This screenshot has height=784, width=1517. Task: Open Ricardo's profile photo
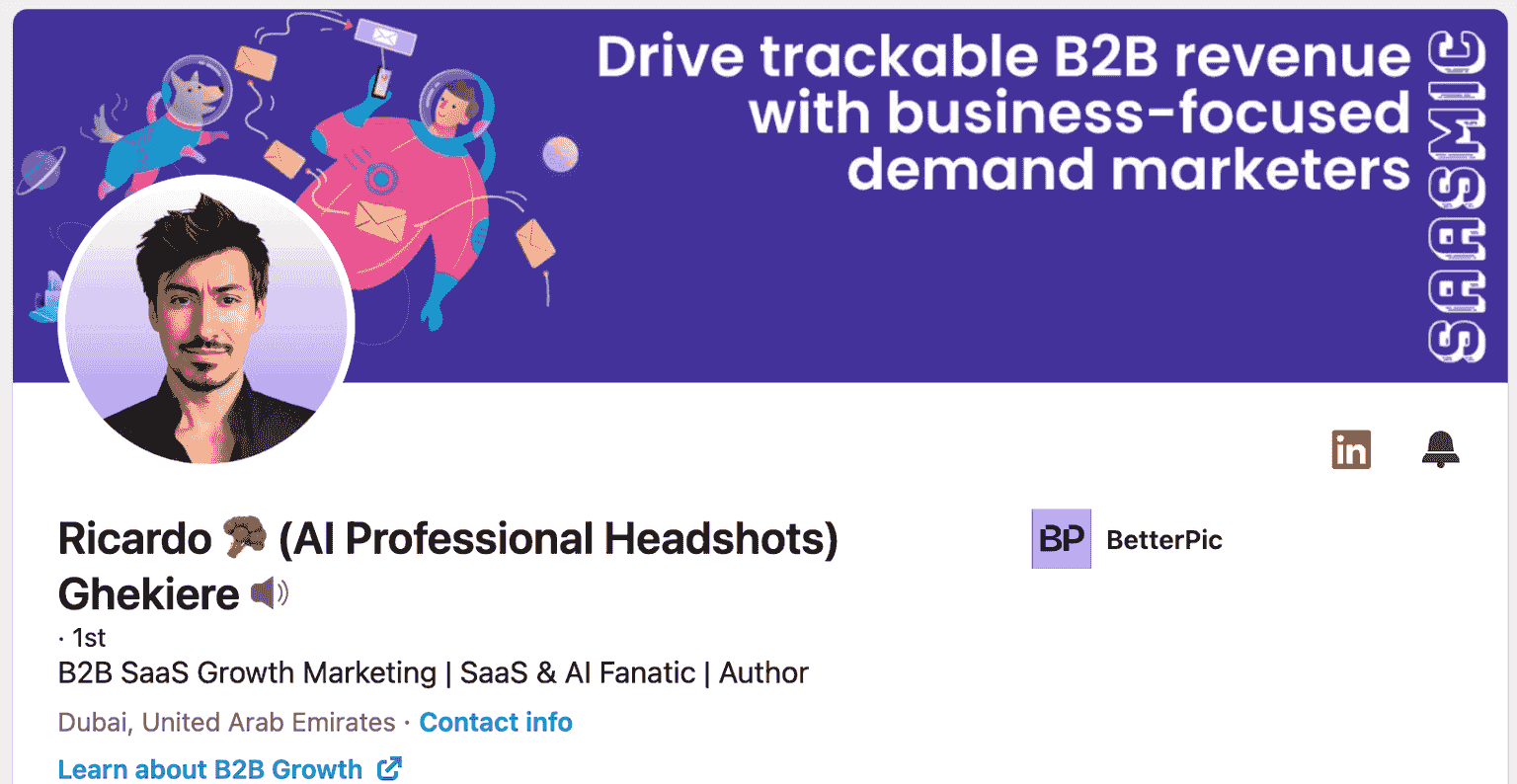coord(206,320)
